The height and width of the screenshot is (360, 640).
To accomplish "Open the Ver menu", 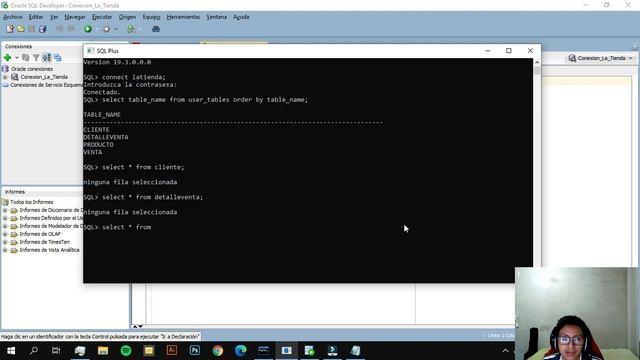I will [54, 17].
